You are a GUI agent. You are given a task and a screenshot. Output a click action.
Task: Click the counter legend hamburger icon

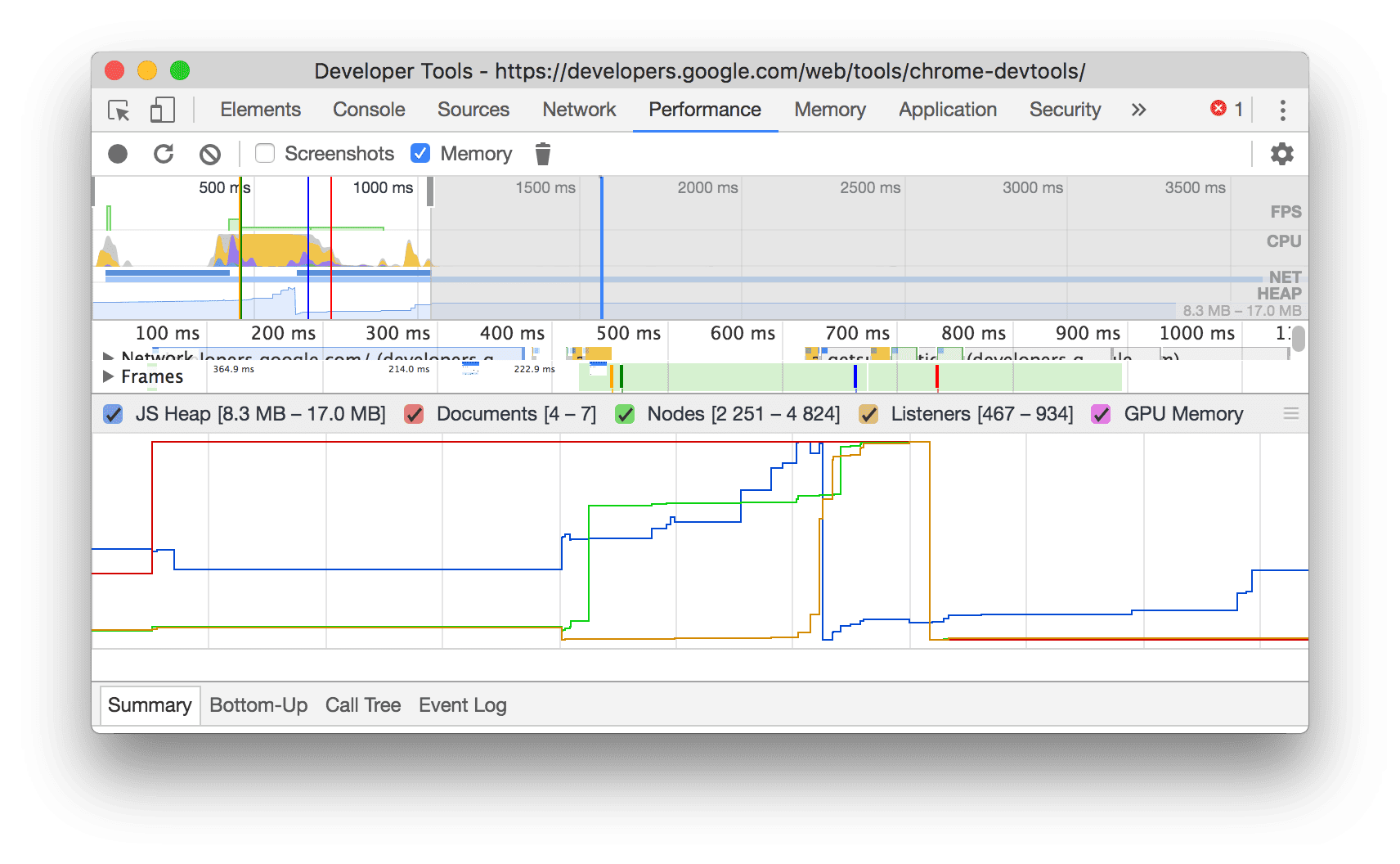coord(1290,414)
